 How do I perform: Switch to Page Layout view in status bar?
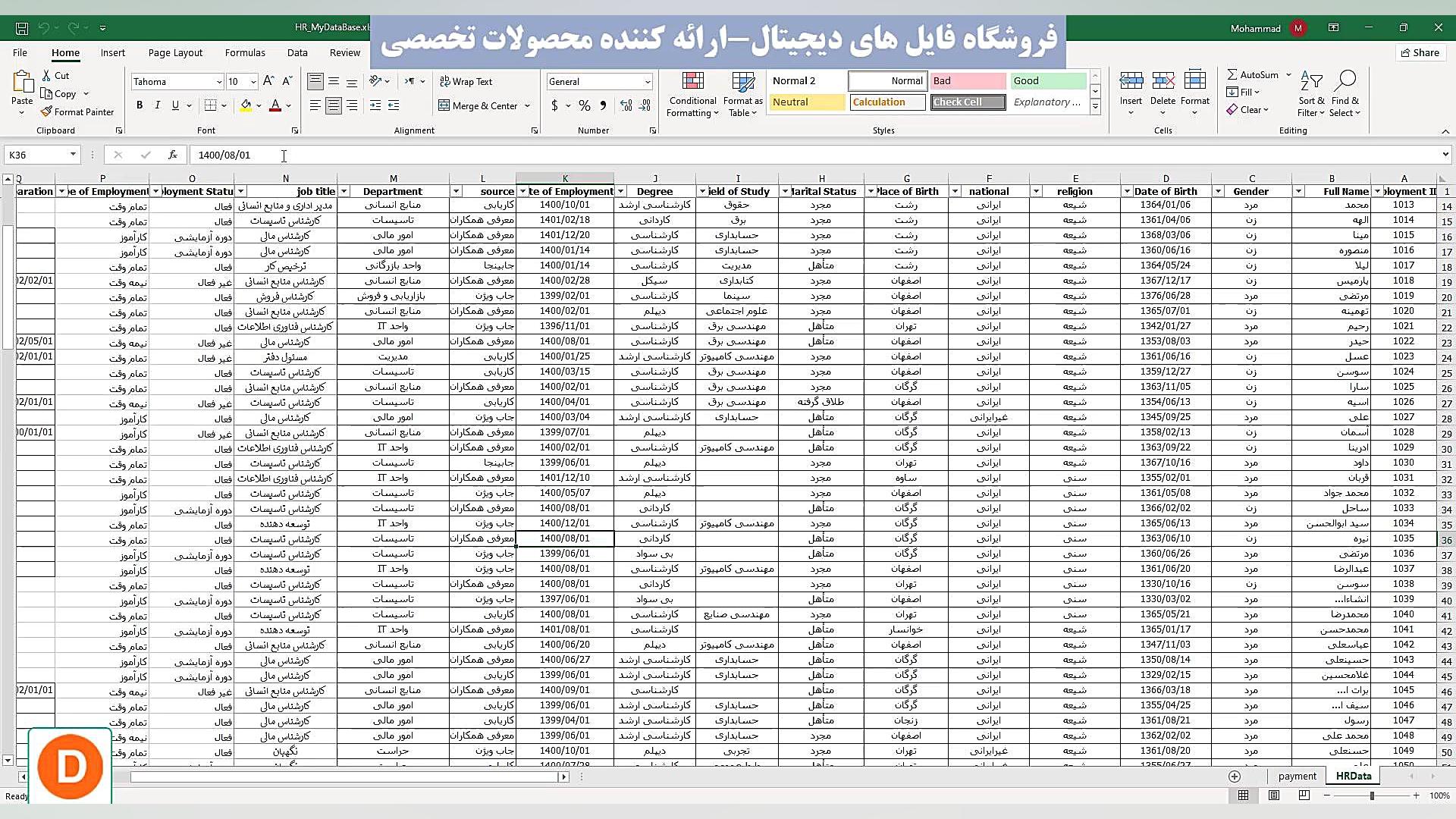click(x=1274, y=795)
